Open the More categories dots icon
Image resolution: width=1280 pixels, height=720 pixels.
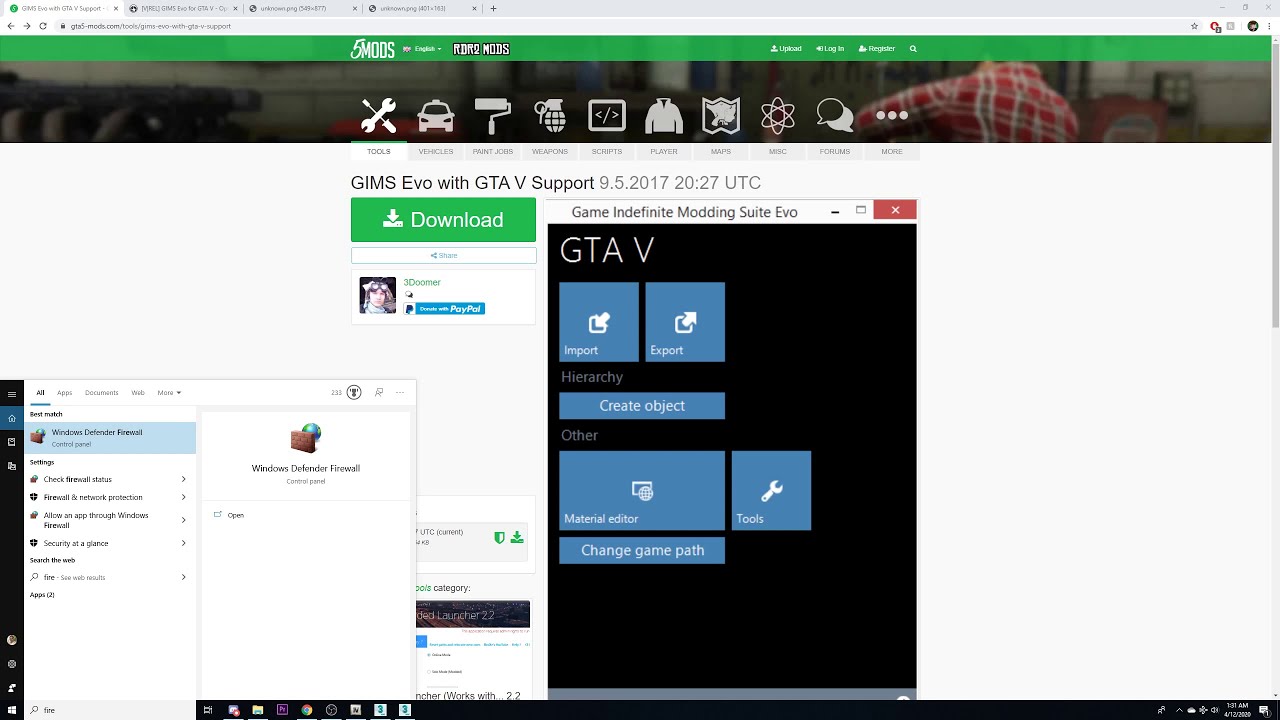[x=892, y=116]
